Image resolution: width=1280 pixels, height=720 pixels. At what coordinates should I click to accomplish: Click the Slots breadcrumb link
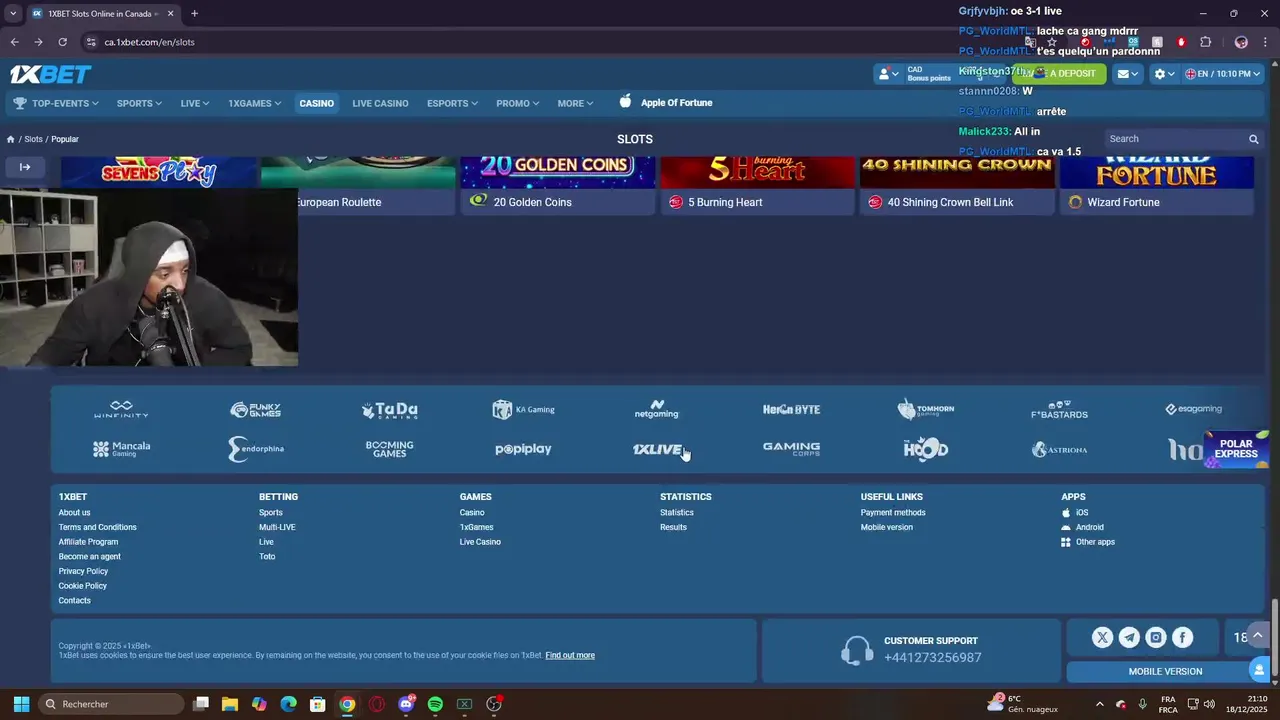click(x=33, y=139)
